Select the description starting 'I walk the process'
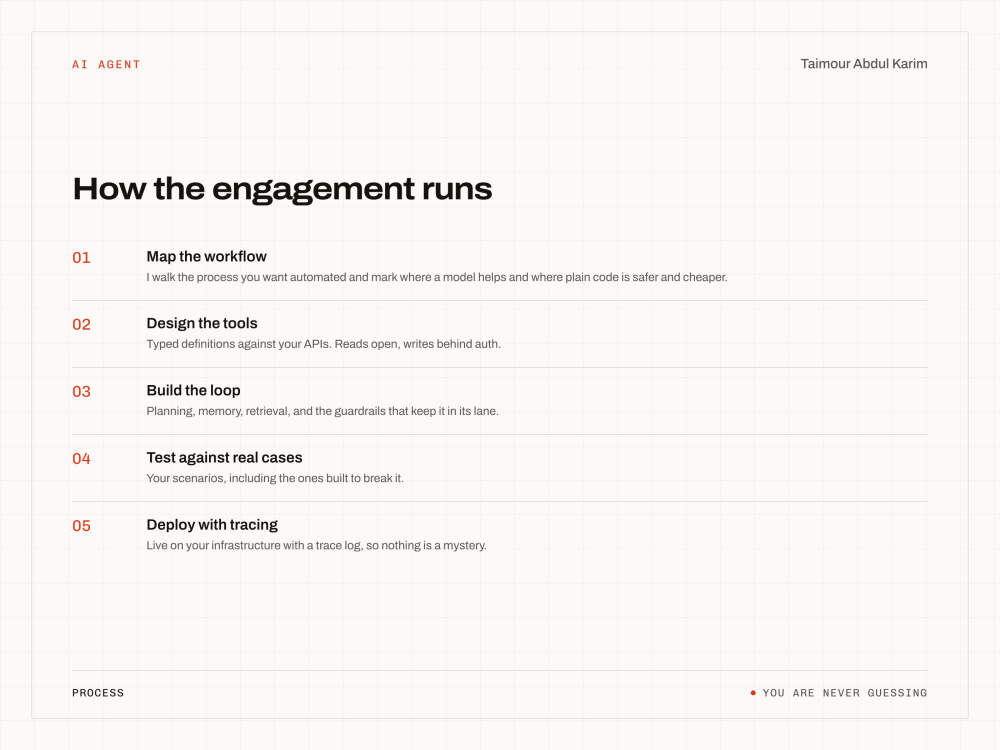Screen dimensions: 1000x750 (x=437, y=277)
